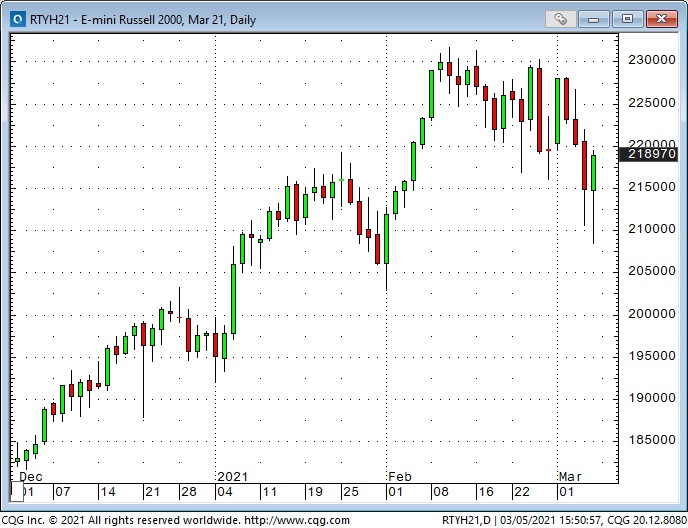The image size is (688, 528).
Task: Click the chain link icon in title bar
Action: tap(560, 19)
